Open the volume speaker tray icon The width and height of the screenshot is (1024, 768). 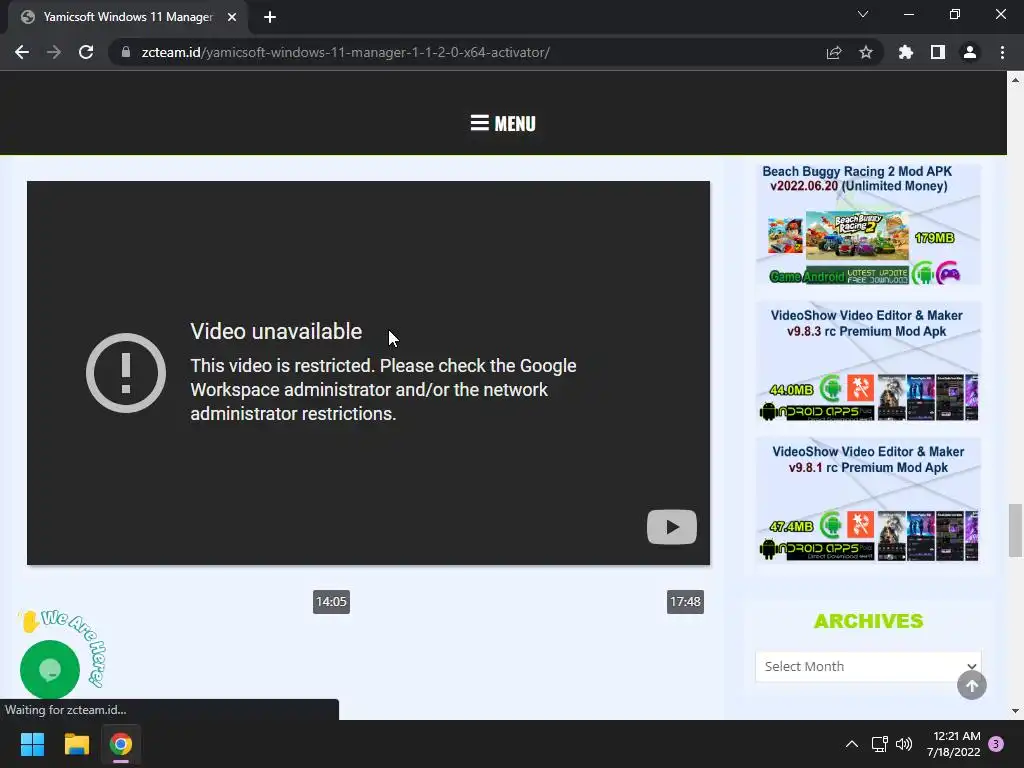pos(904,744)
